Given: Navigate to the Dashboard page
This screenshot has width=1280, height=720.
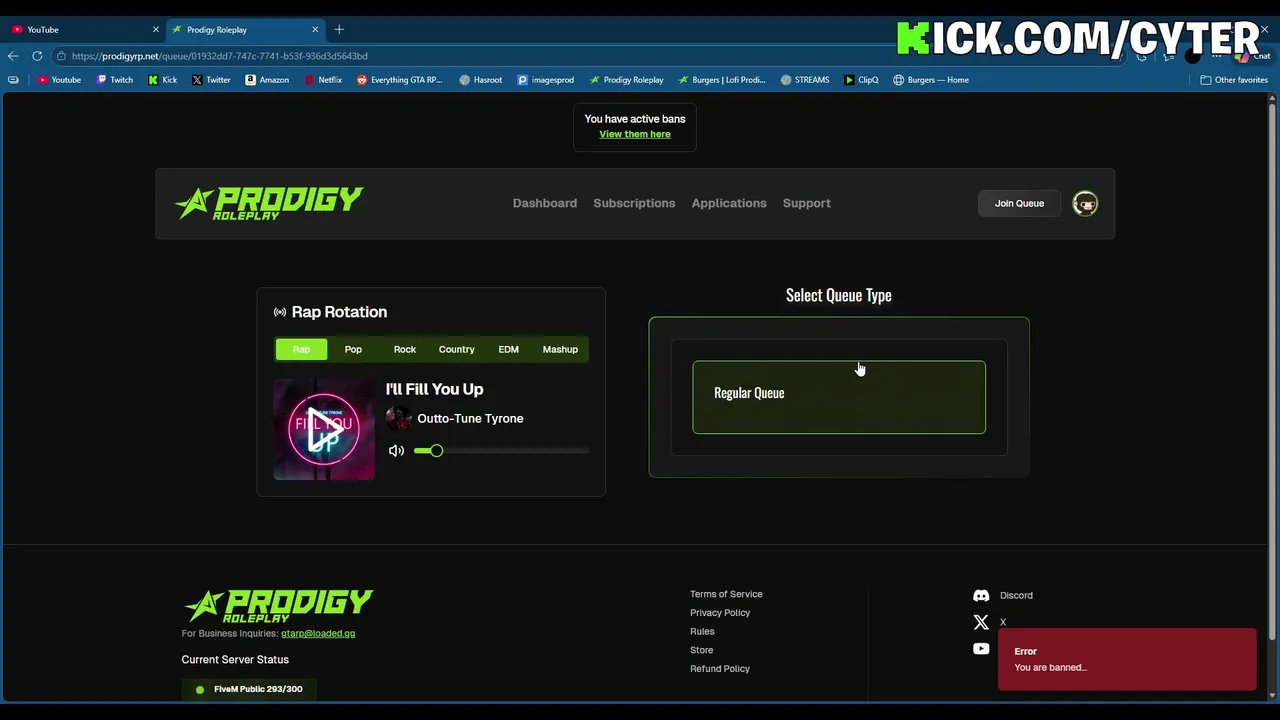Looking at the screenshot, I should click(x=545, y=203).
